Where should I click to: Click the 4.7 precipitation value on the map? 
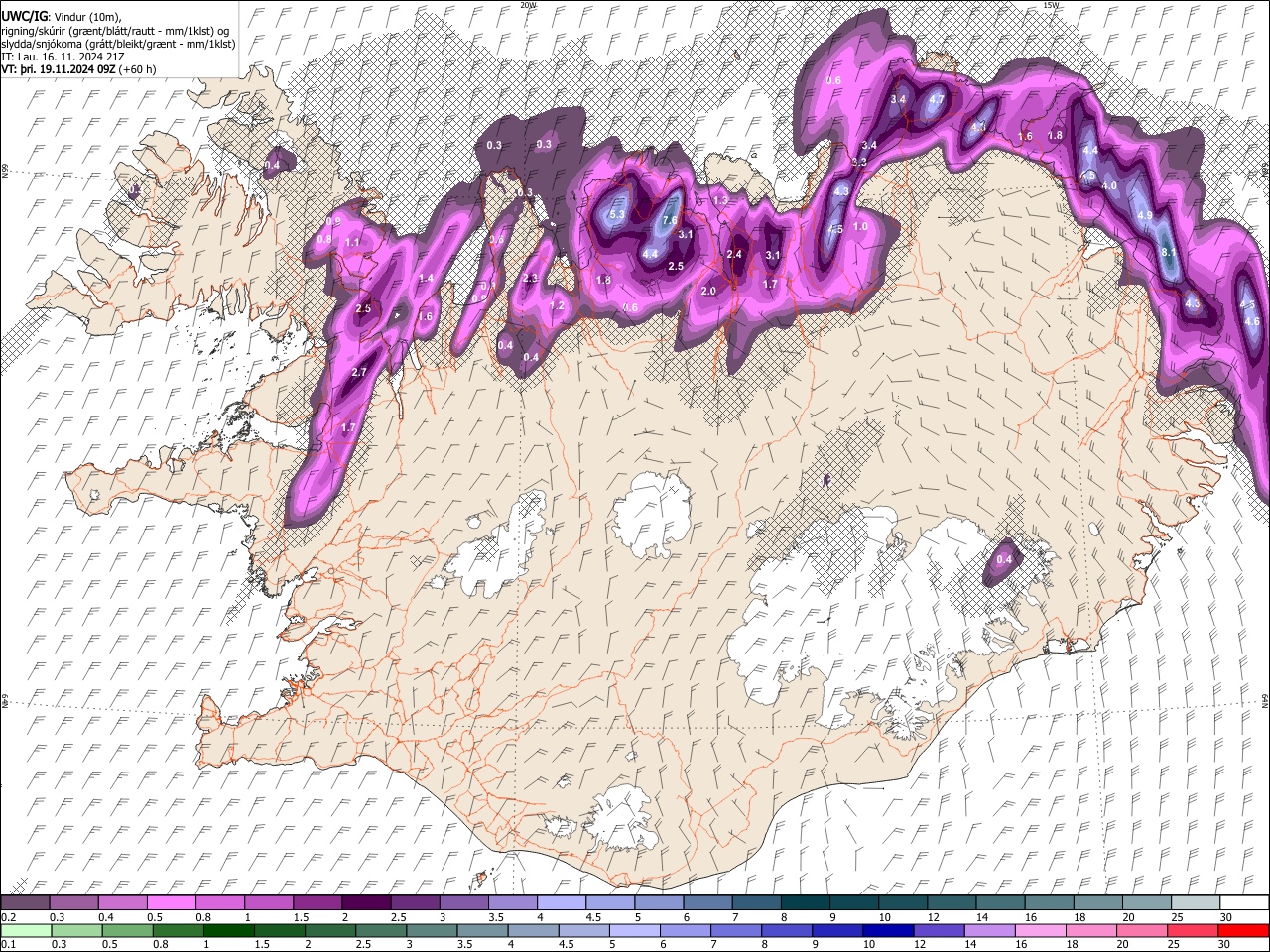point(936,100)
